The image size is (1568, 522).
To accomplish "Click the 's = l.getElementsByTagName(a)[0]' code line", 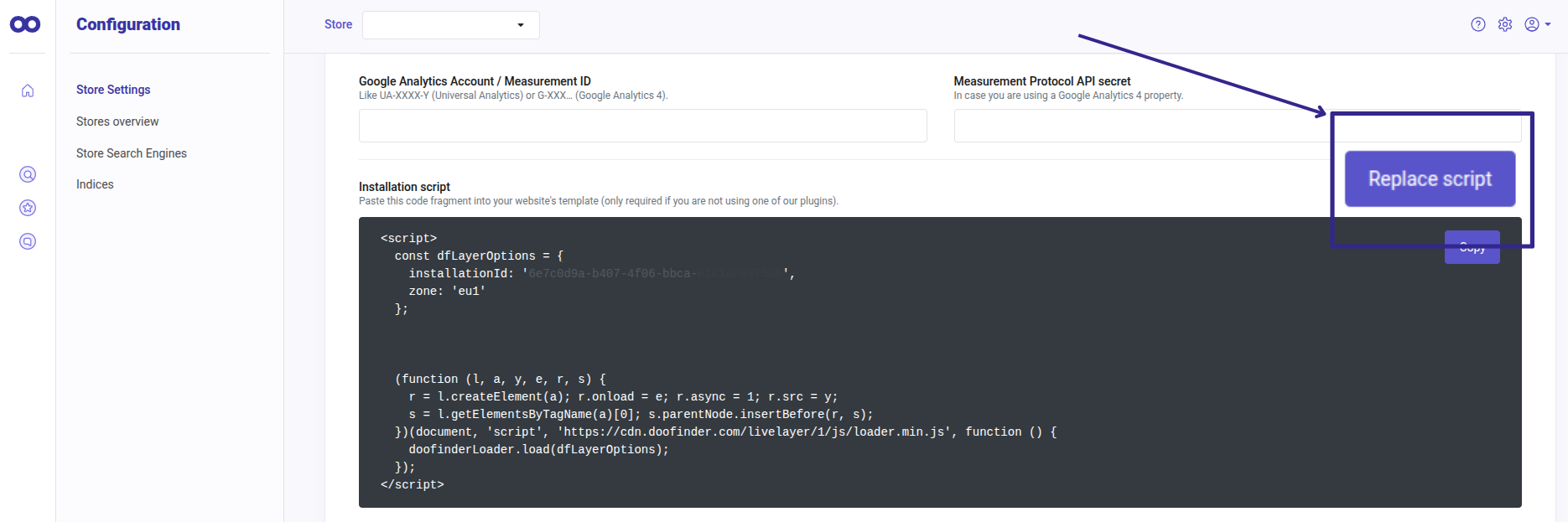I will click(641, 415).
